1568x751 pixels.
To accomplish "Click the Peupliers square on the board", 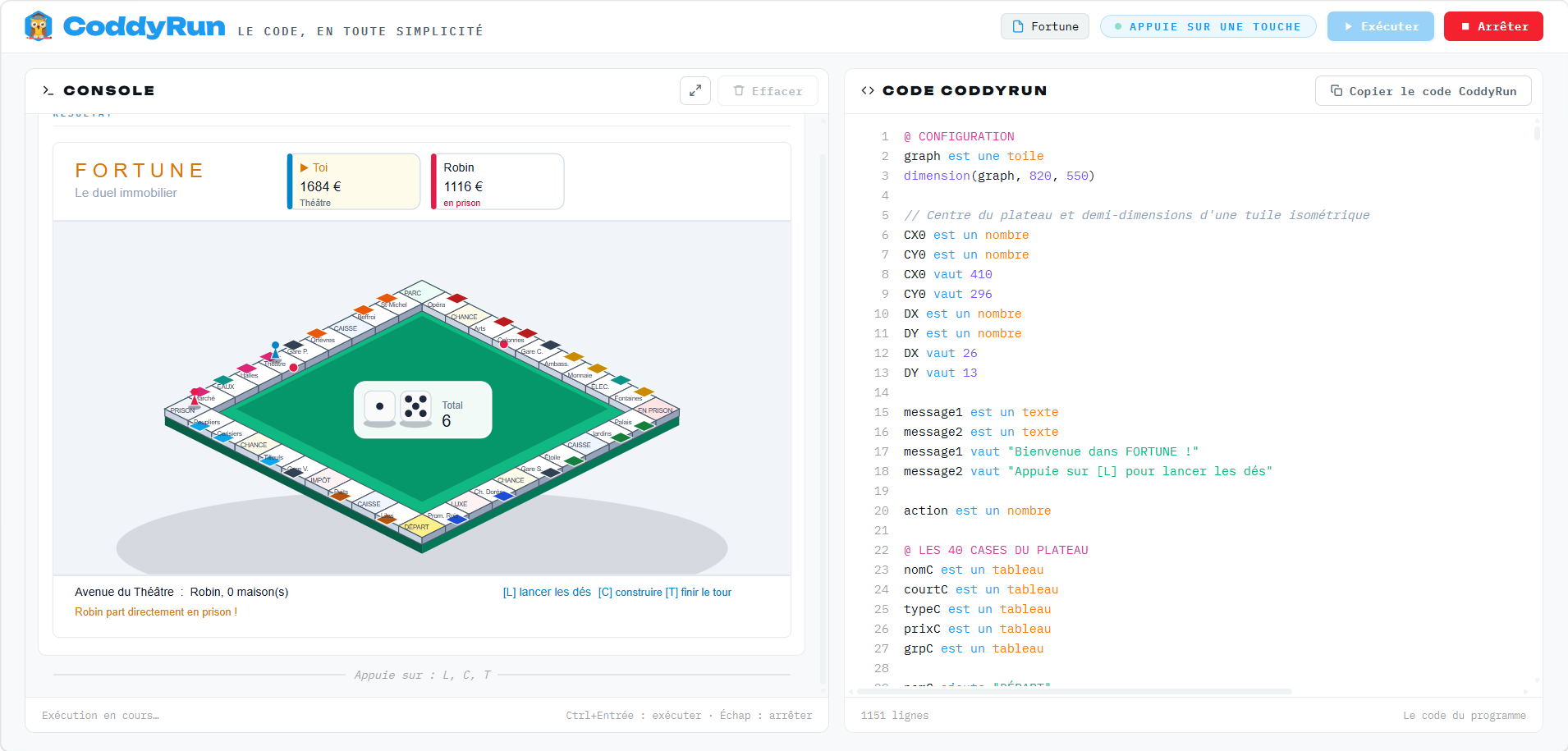I will (x=210, y=421).
